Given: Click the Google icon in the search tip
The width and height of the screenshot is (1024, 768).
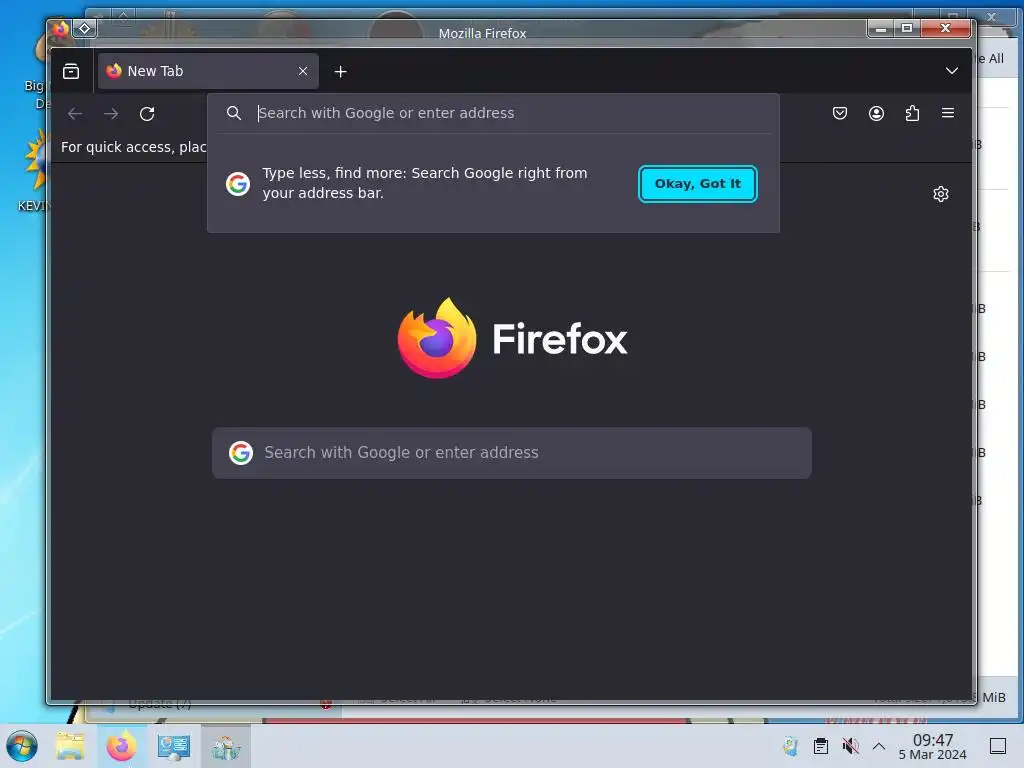Looking at the screenshot, I should tap(238, 184).
